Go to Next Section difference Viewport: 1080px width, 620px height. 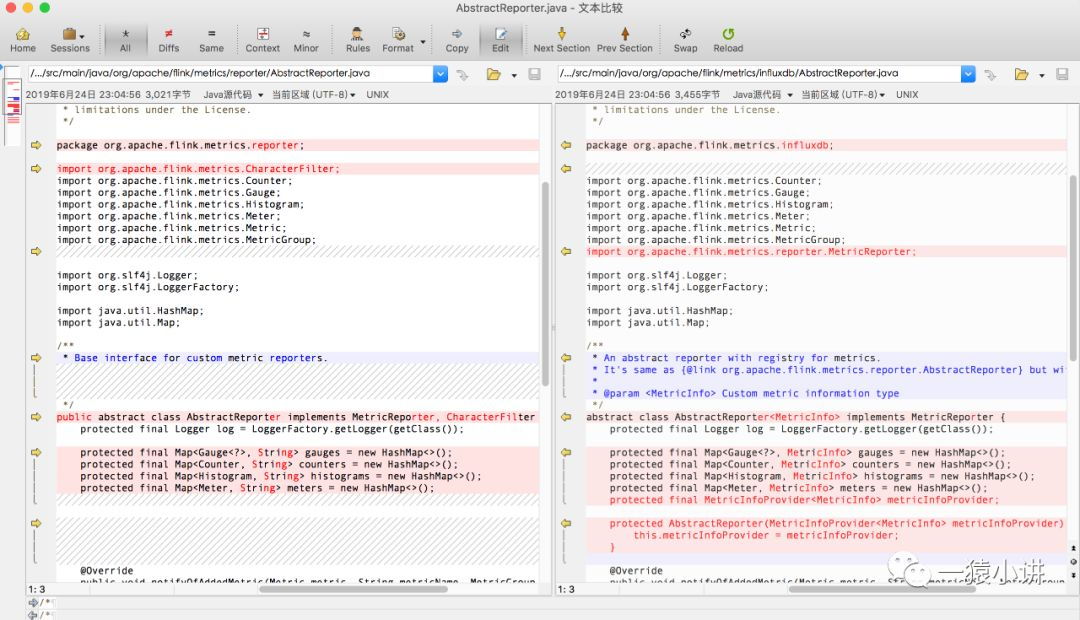pos(561,40)
